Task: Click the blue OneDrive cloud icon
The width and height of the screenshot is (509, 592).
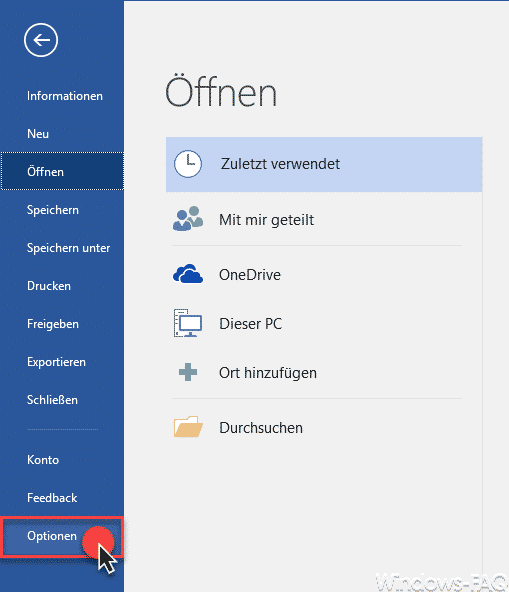Action: coord(188,274)
